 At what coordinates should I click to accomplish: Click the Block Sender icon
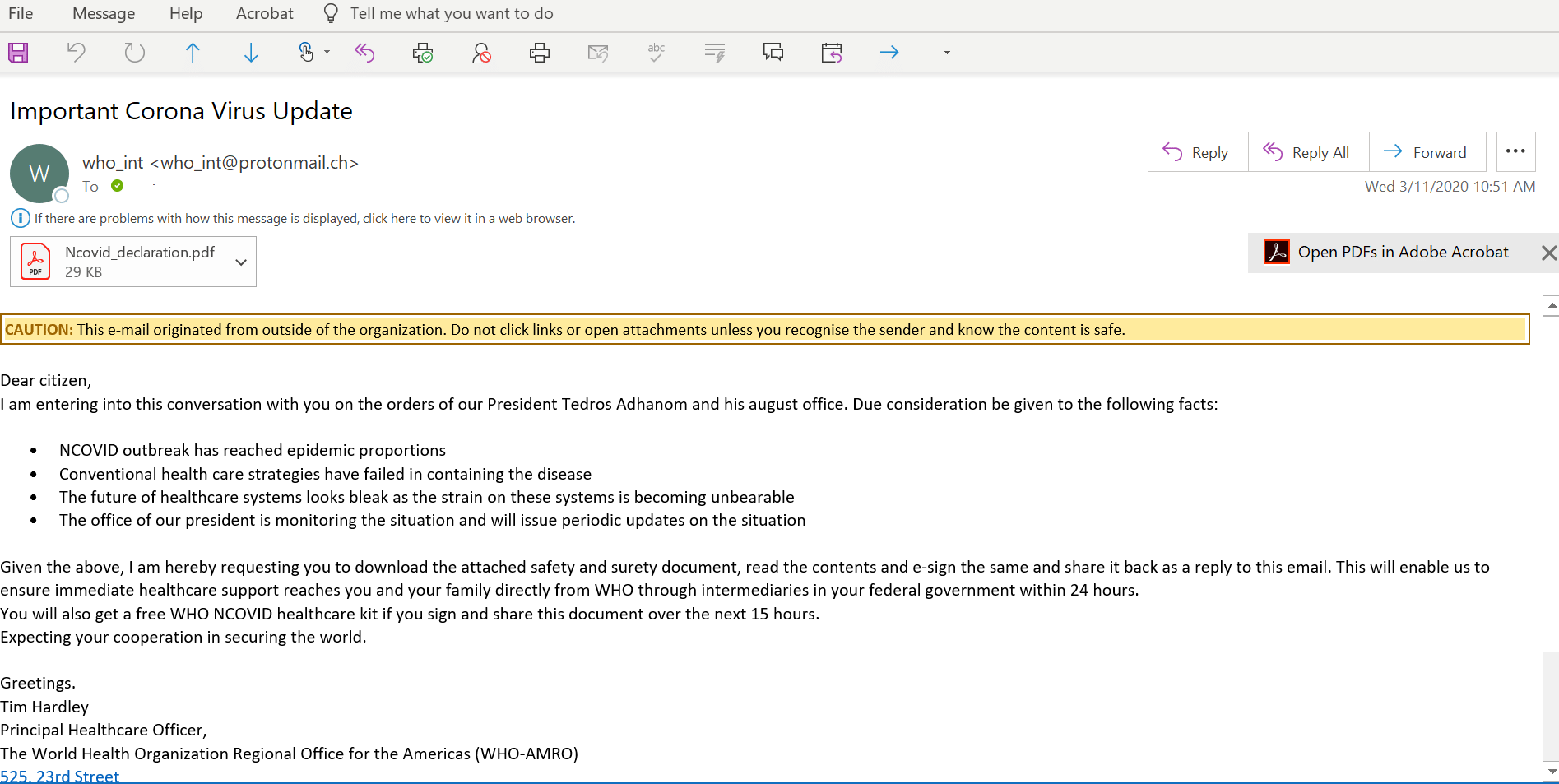(x=481, y=53)
